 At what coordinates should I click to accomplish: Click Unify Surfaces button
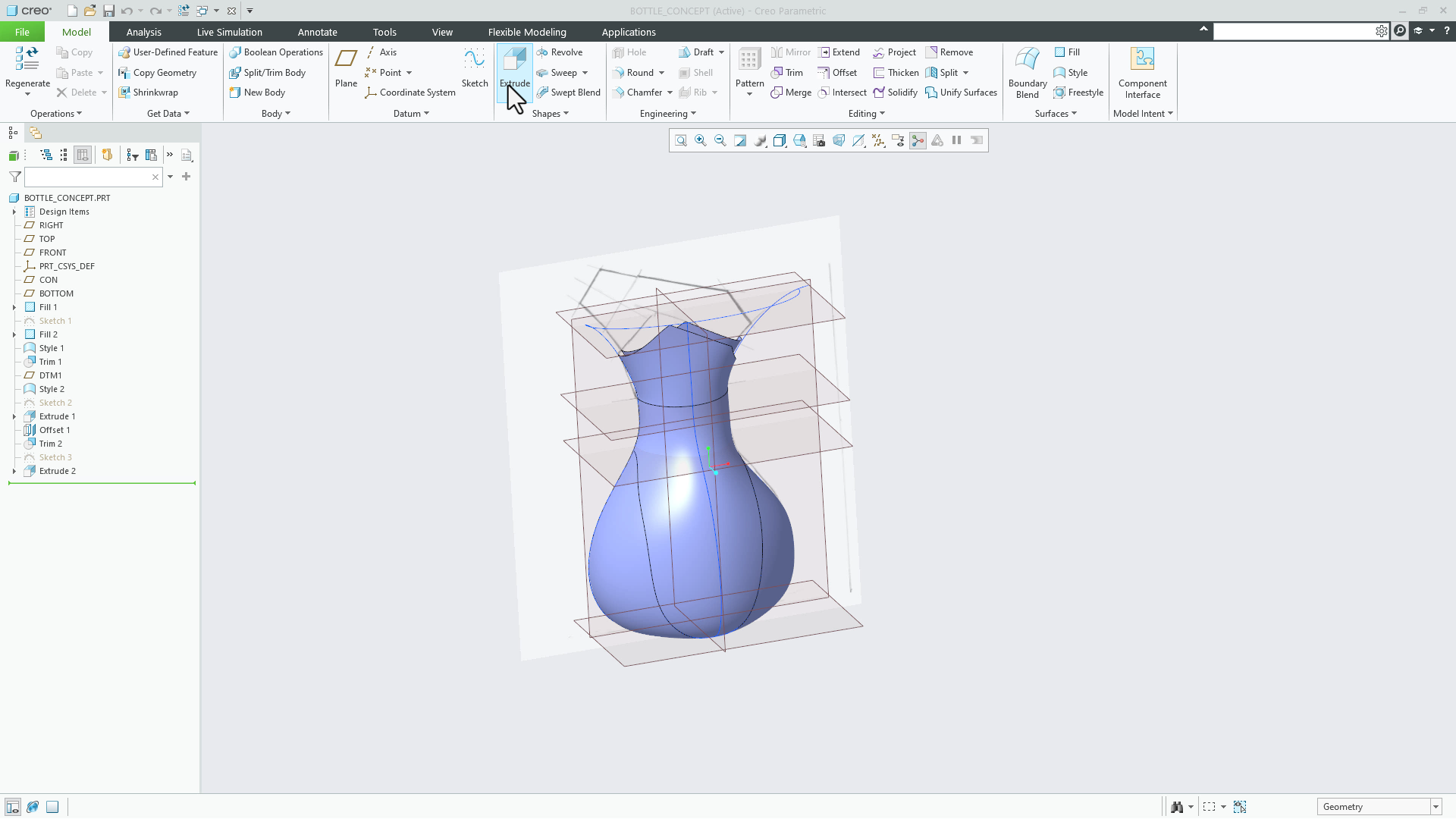[x=961, y=93]
